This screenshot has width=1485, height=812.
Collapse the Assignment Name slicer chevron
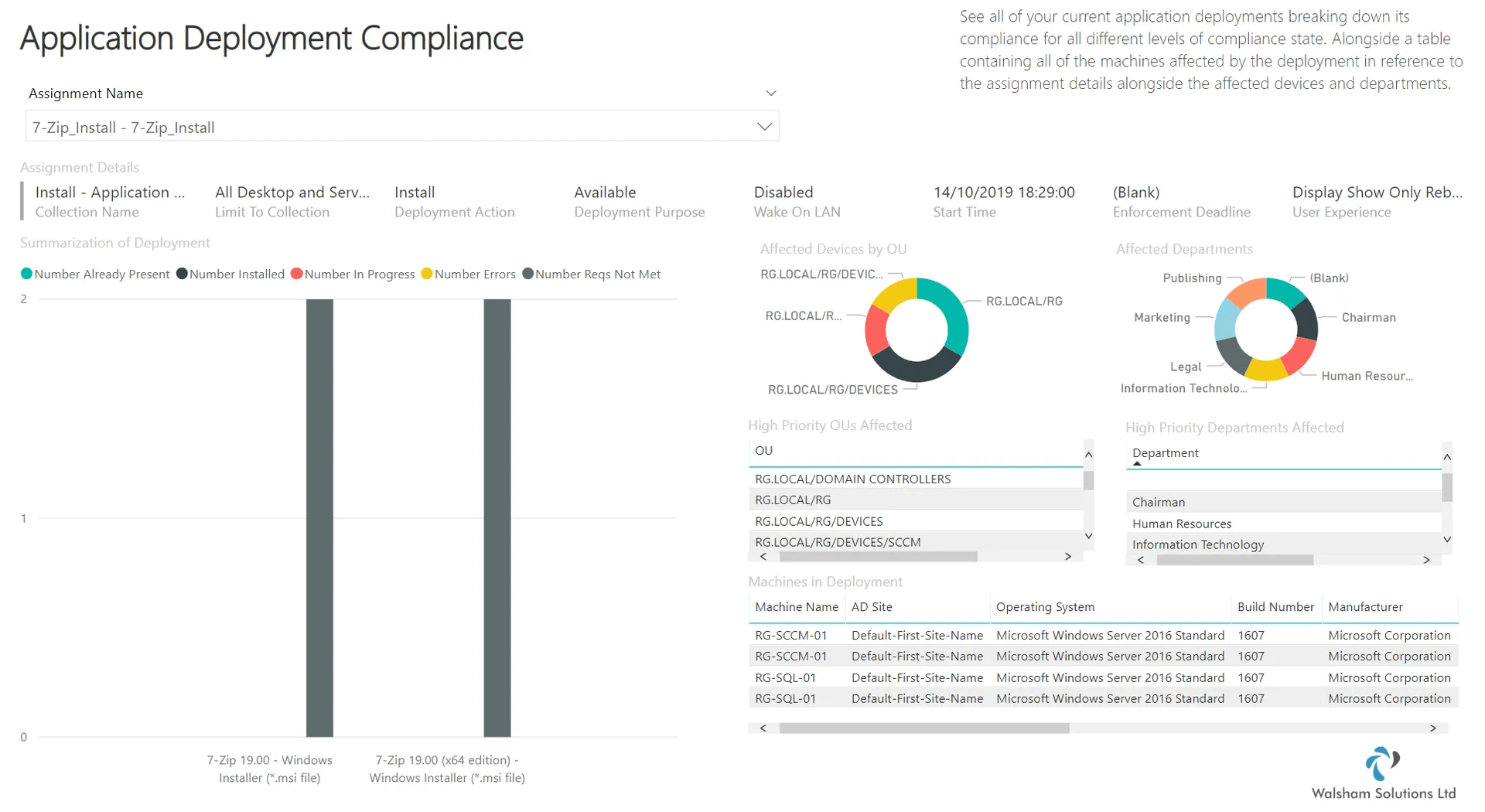[770, 93]
